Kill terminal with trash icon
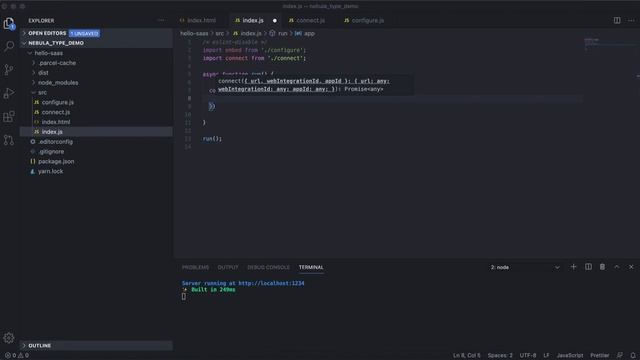Image resolution: width=640 pixels, height=360 pixels. click(602, 267)
